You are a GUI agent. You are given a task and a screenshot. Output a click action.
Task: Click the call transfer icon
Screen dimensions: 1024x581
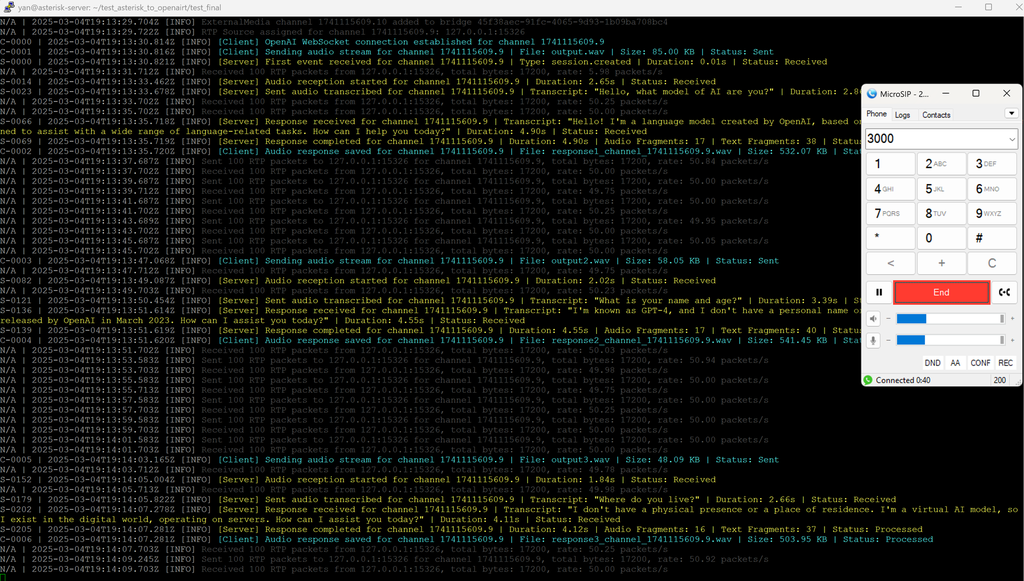coord(1005,292)
